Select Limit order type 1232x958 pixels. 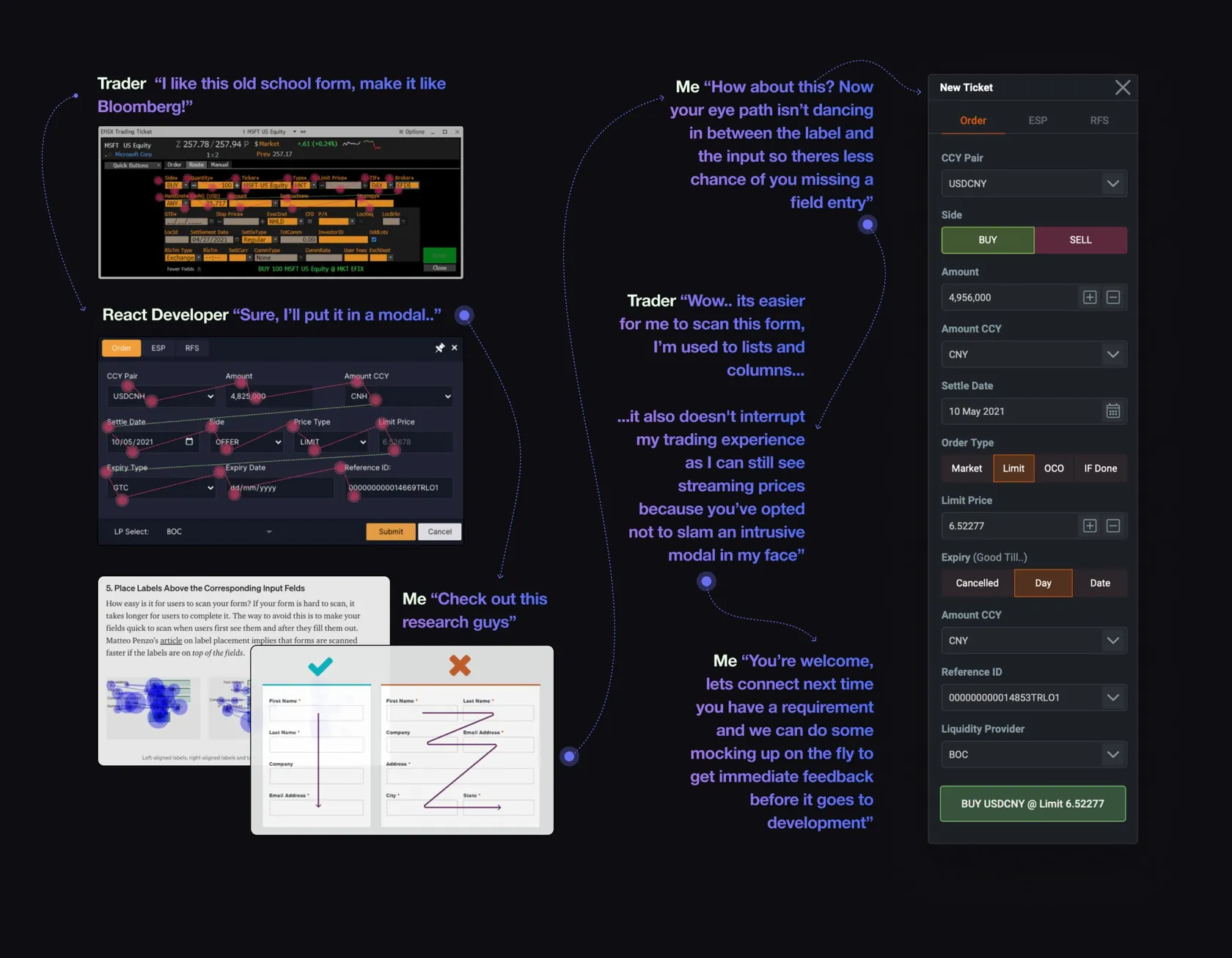(x=1013, y=468)
